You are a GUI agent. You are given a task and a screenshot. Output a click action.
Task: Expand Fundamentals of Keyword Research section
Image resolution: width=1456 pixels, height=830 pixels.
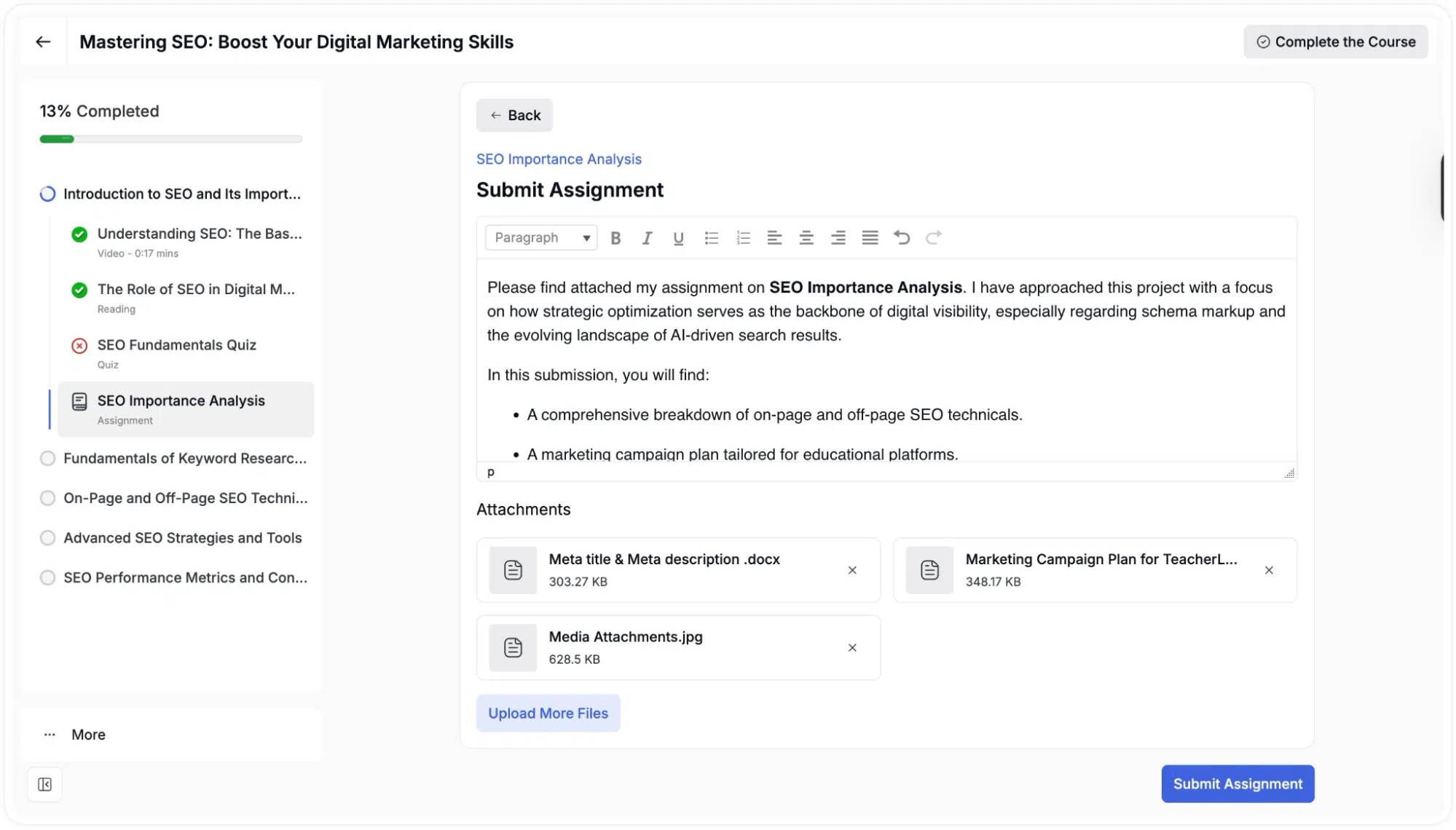point(173,459)
